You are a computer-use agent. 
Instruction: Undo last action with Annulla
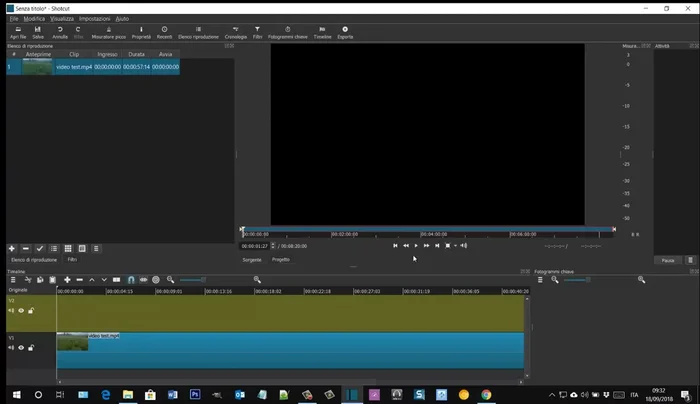(60, 33)
